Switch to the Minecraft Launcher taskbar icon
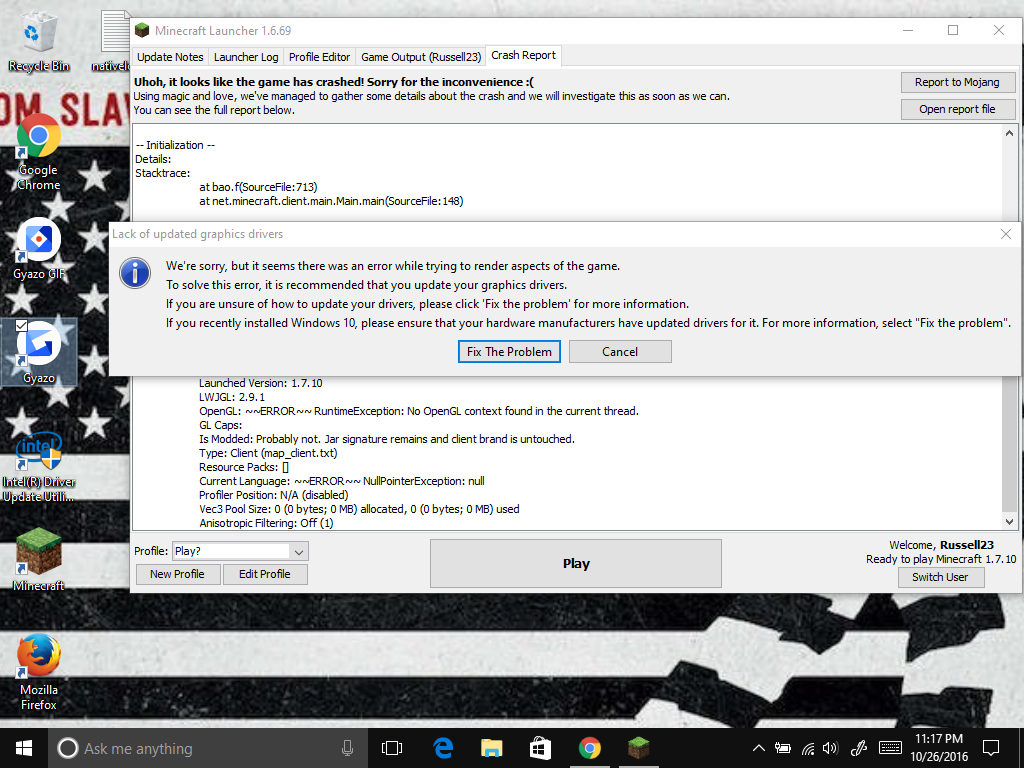1024x768 pixels. coord(639,748)
